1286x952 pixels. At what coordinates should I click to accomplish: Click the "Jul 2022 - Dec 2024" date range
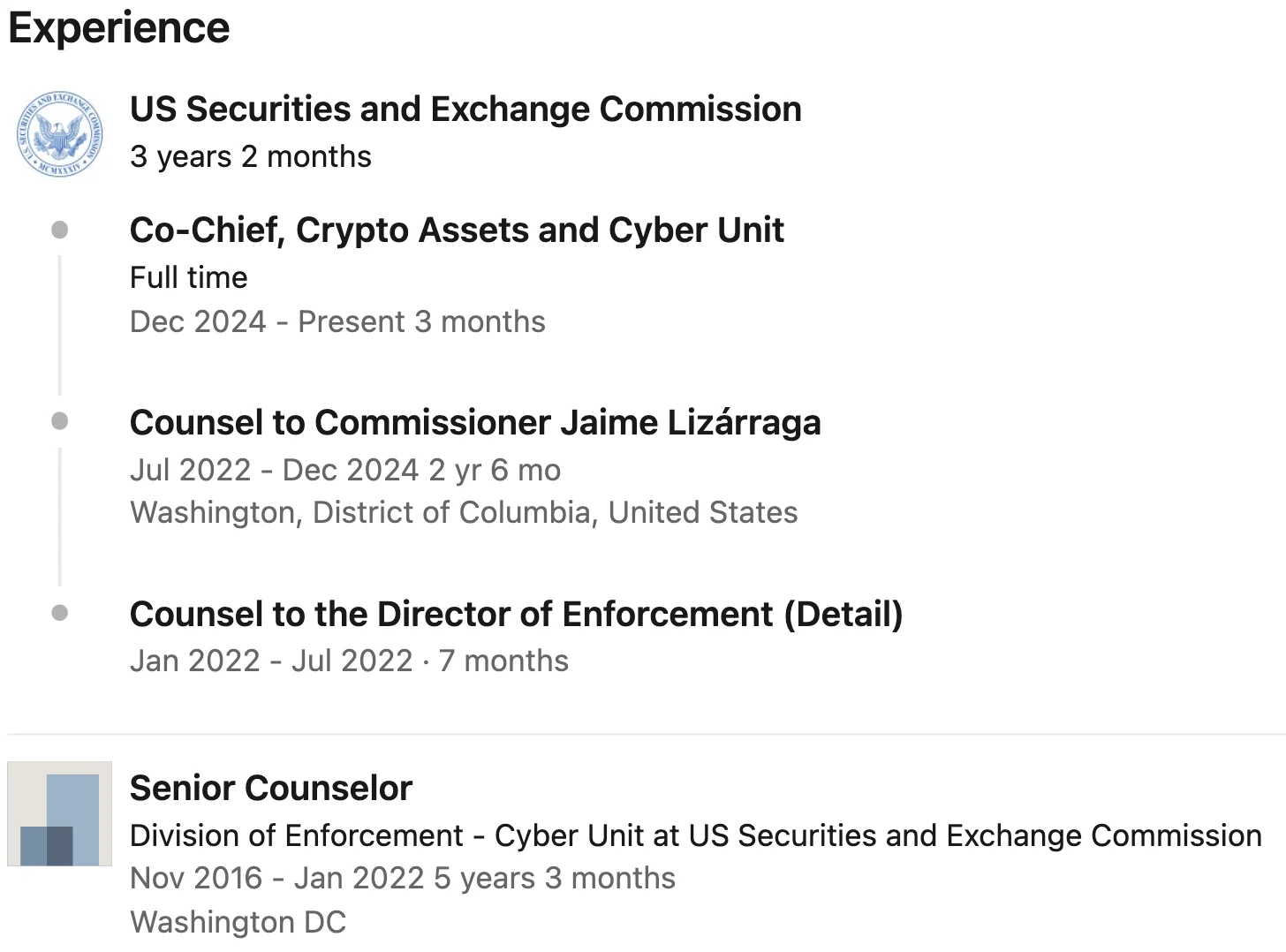click(x=274, y=470)
